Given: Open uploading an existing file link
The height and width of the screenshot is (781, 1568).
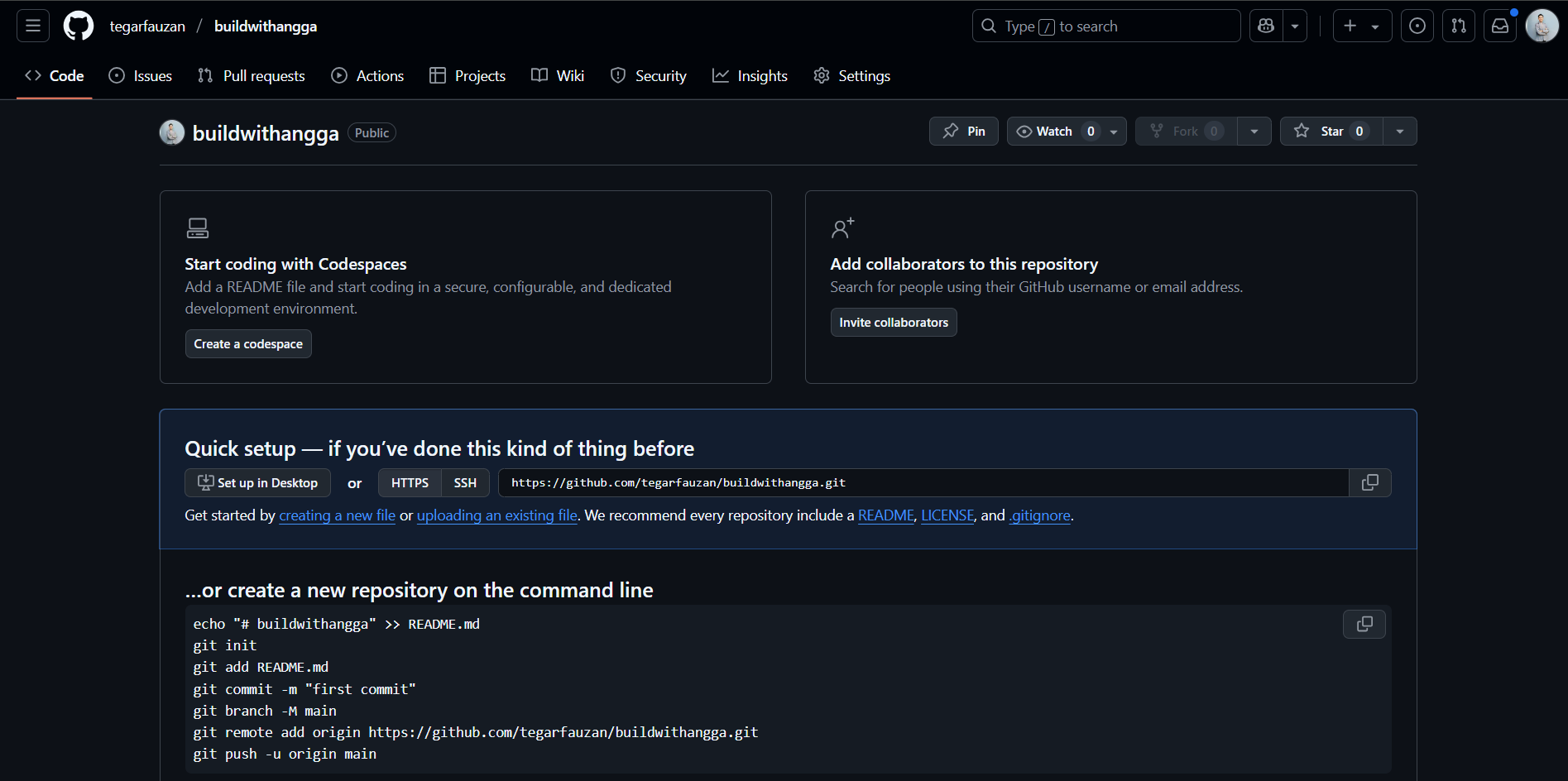Looking at the screenshot, I should 497,515.
